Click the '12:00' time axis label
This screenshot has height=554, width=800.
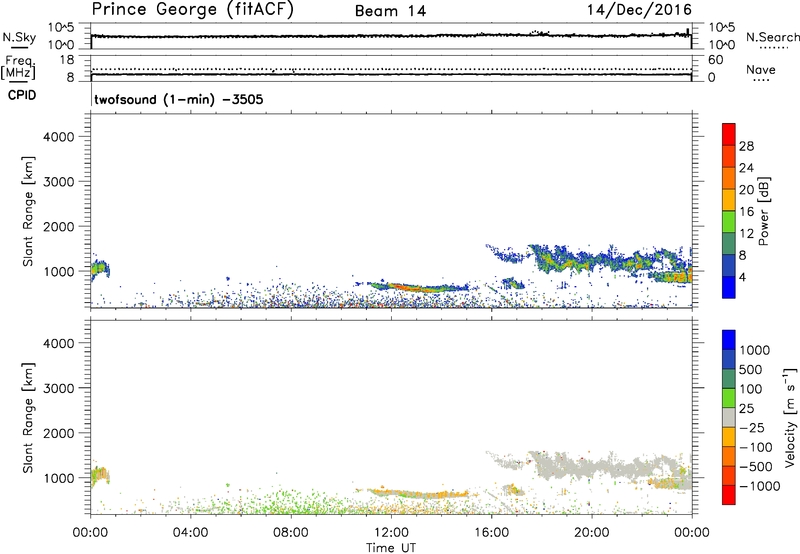391,533
